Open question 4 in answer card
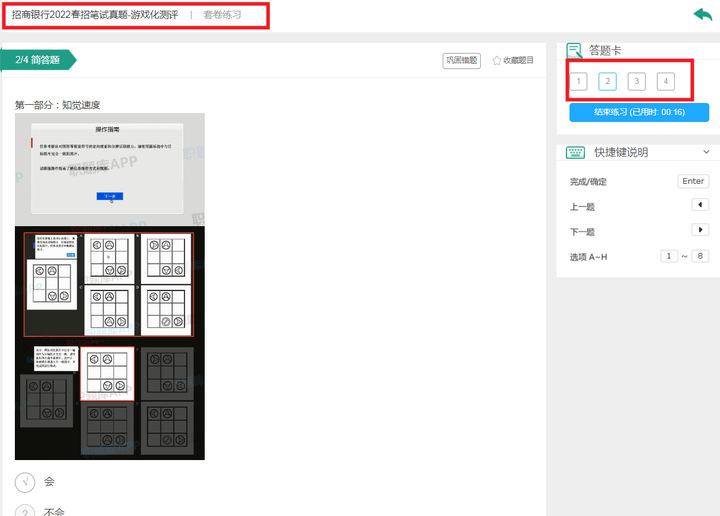 tap(665, 81)
